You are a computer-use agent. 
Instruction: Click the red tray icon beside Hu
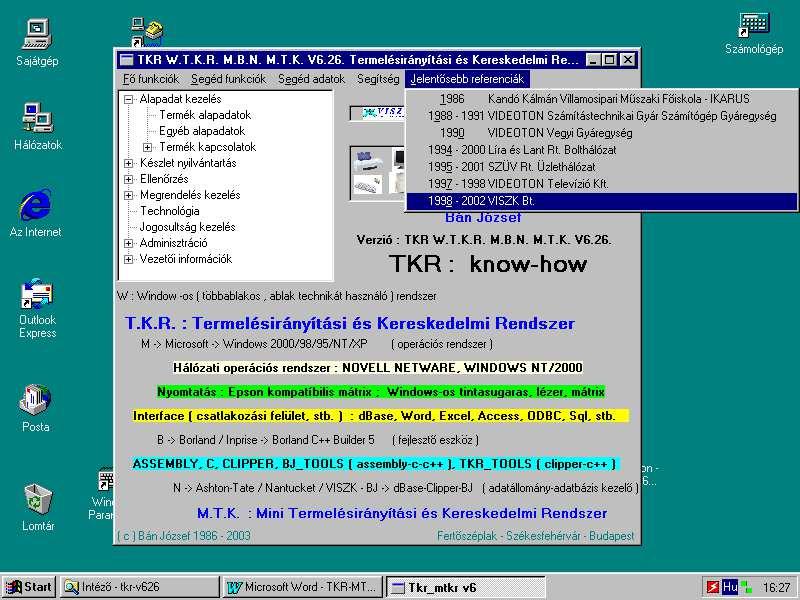tap(713, 587)
